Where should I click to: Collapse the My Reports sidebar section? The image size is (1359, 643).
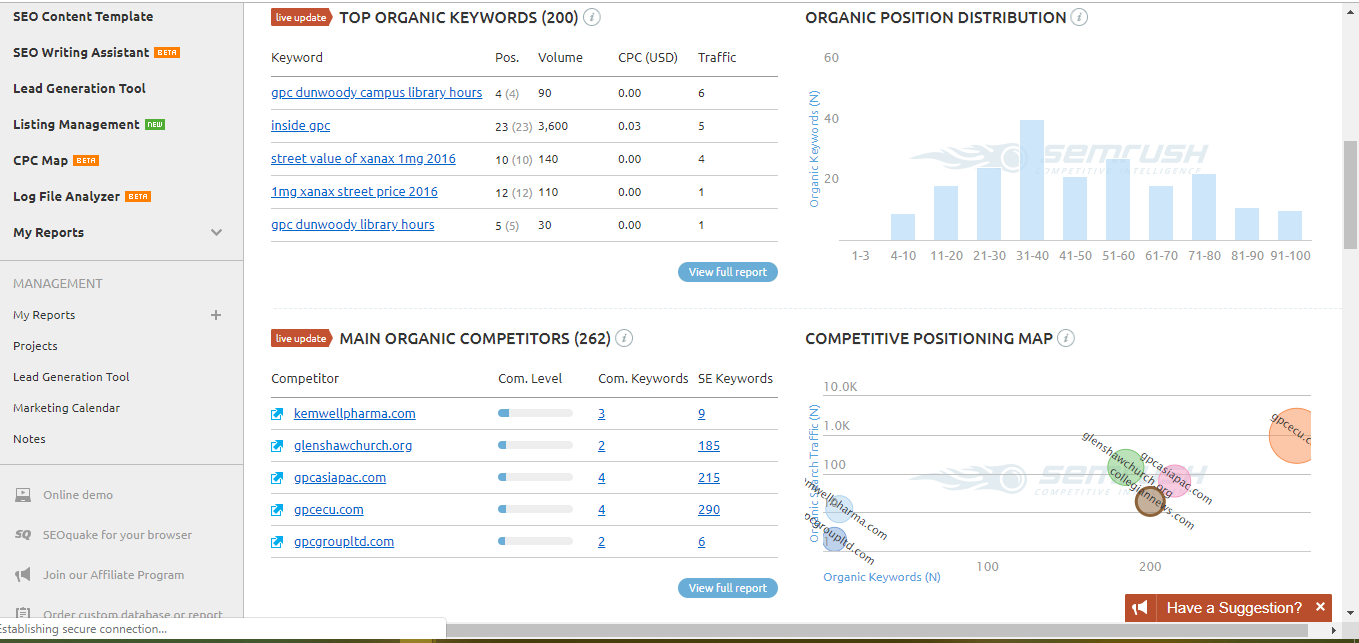[x=216, y=232]
